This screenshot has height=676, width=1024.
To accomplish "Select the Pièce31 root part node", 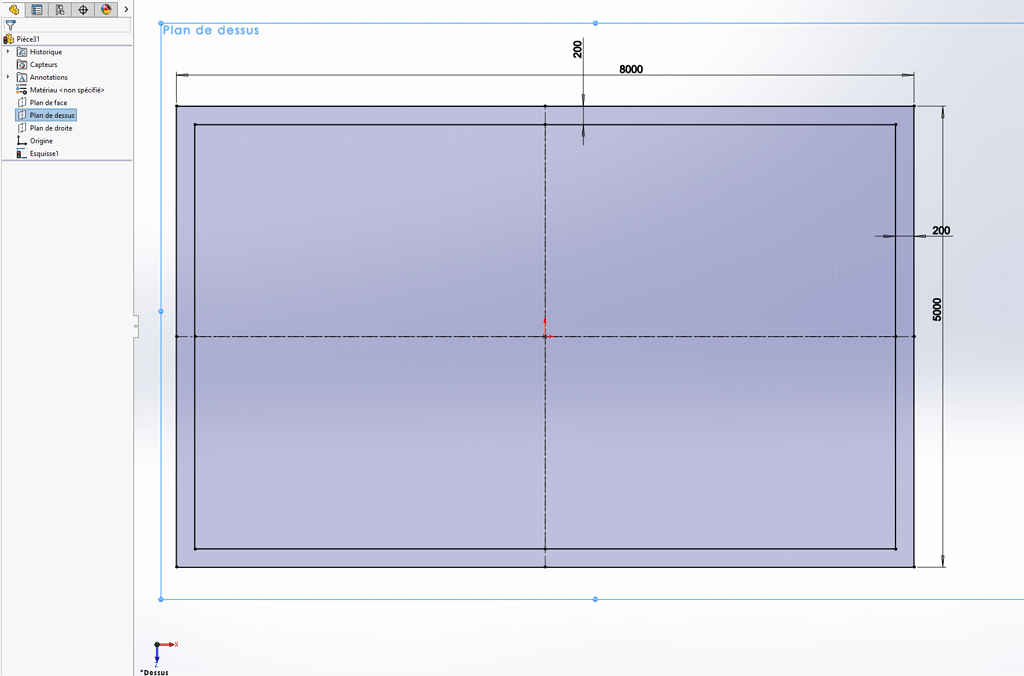I will point(27,39).
